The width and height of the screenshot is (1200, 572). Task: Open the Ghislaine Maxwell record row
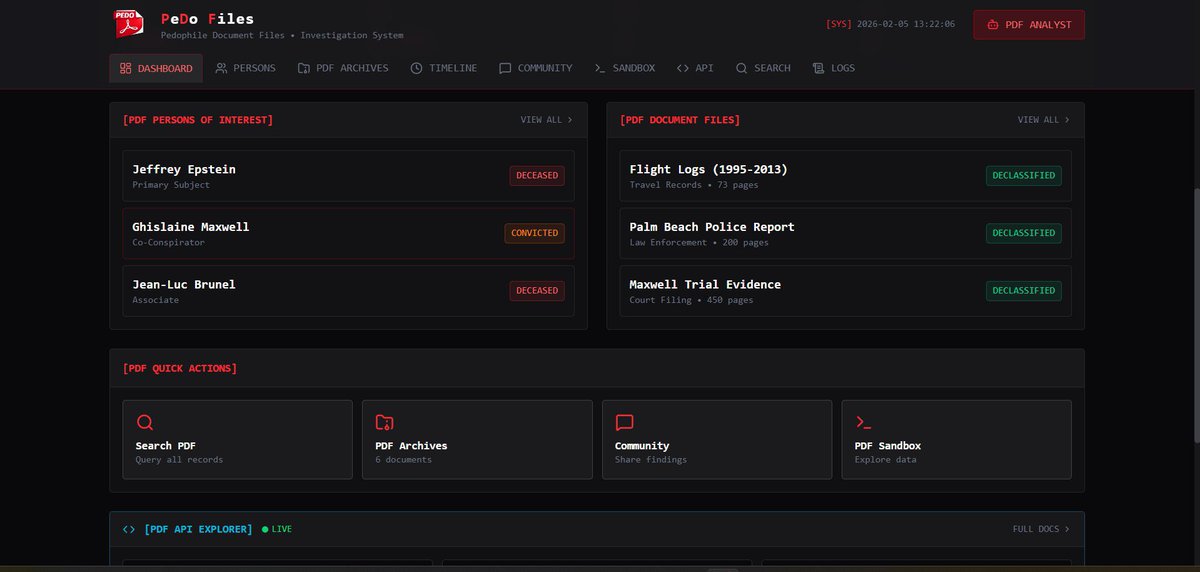[349, 233]
